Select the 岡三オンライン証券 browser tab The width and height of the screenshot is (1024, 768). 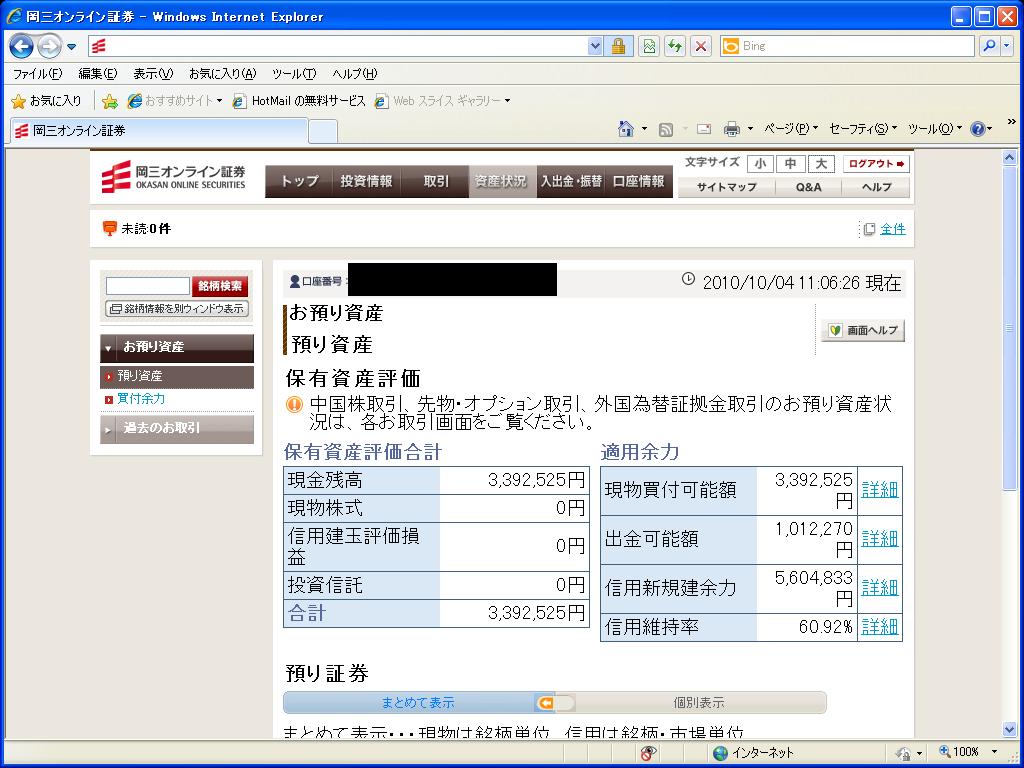pos(159,131)
